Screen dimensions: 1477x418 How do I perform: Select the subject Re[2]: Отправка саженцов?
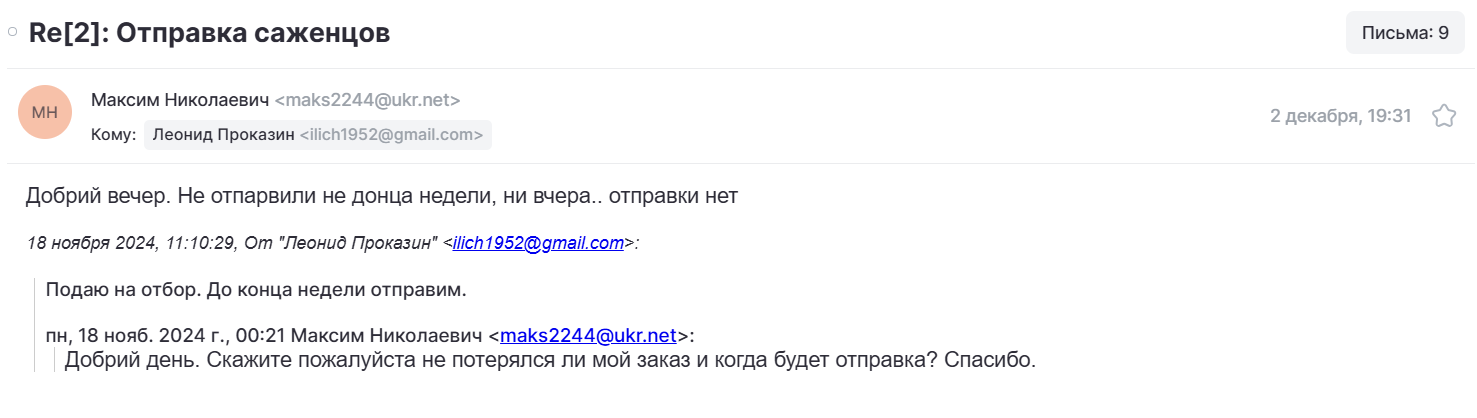coord(209,33)
